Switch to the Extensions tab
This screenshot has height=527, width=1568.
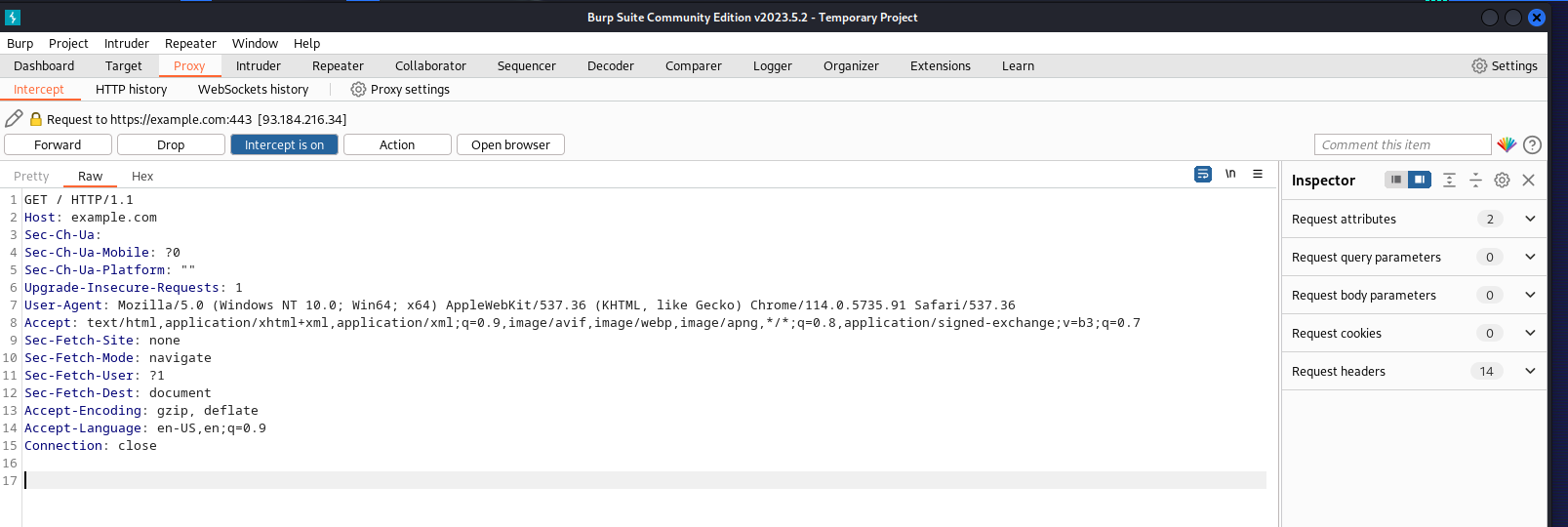pos(941,65)
